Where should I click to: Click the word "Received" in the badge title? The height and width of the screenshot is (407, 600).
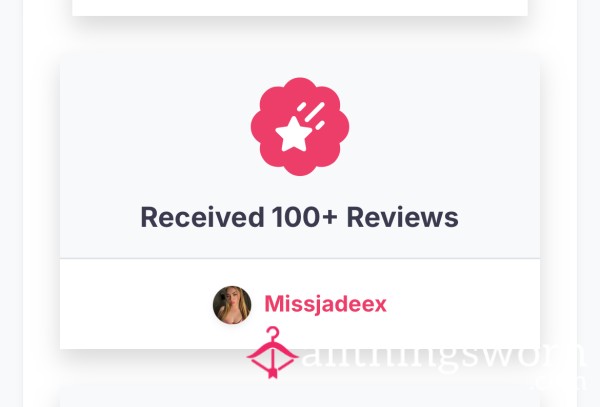coord(202,217)
